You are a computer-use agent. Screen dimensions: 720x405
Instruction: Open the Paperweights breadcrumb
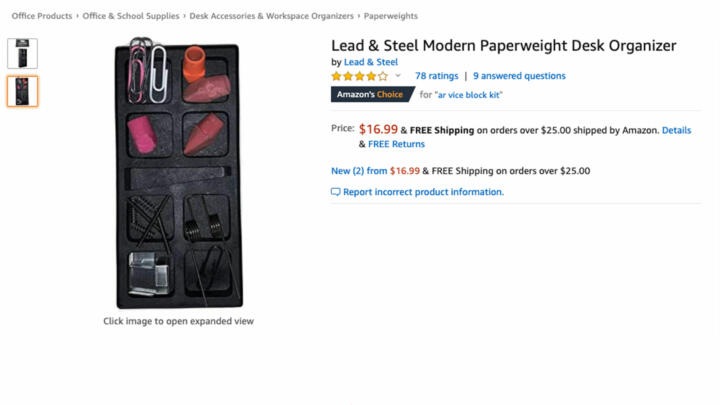click(x=391, y=16)
